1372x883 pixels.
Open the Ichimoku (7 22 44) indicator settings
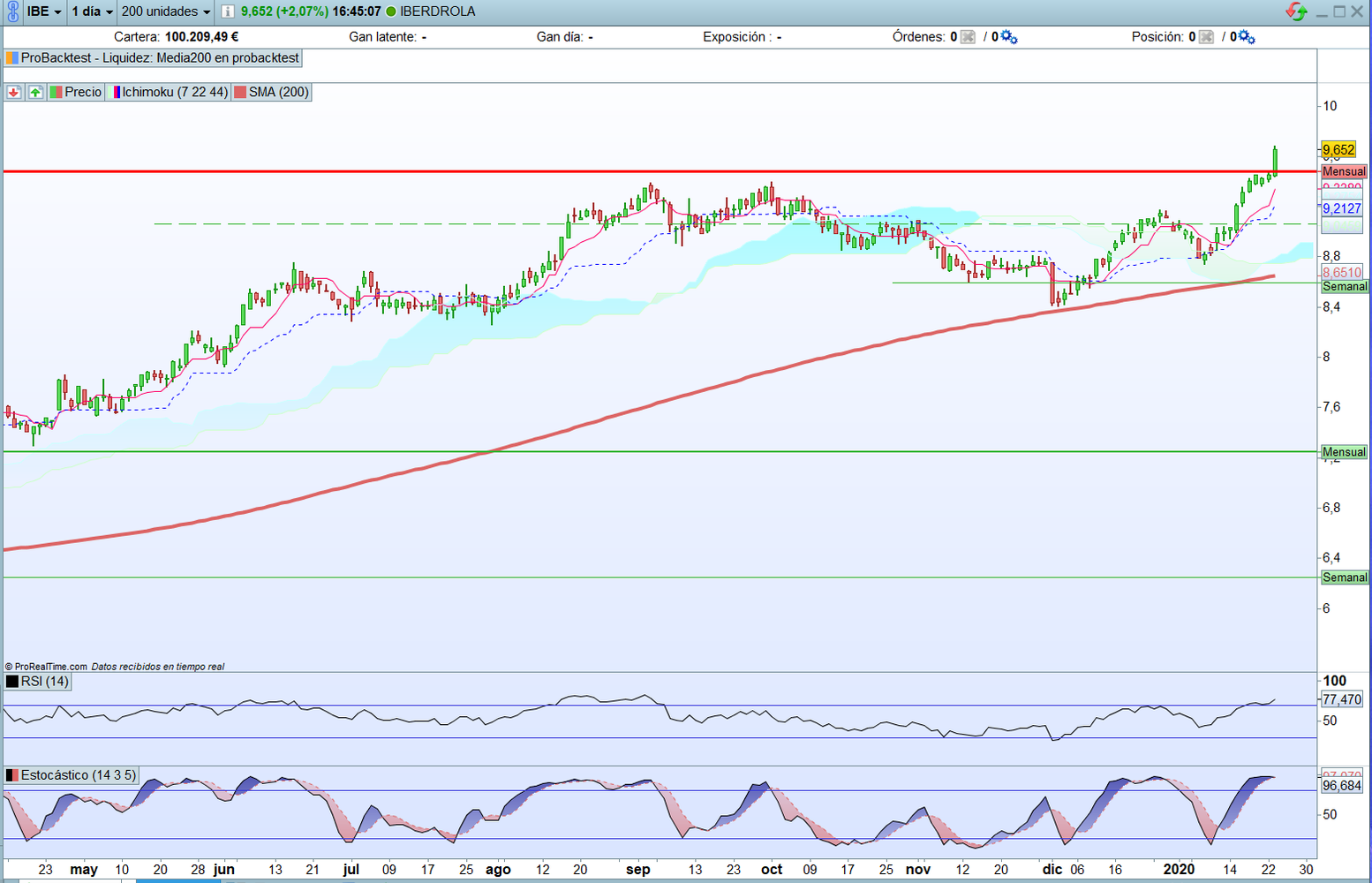coord(174,92)
